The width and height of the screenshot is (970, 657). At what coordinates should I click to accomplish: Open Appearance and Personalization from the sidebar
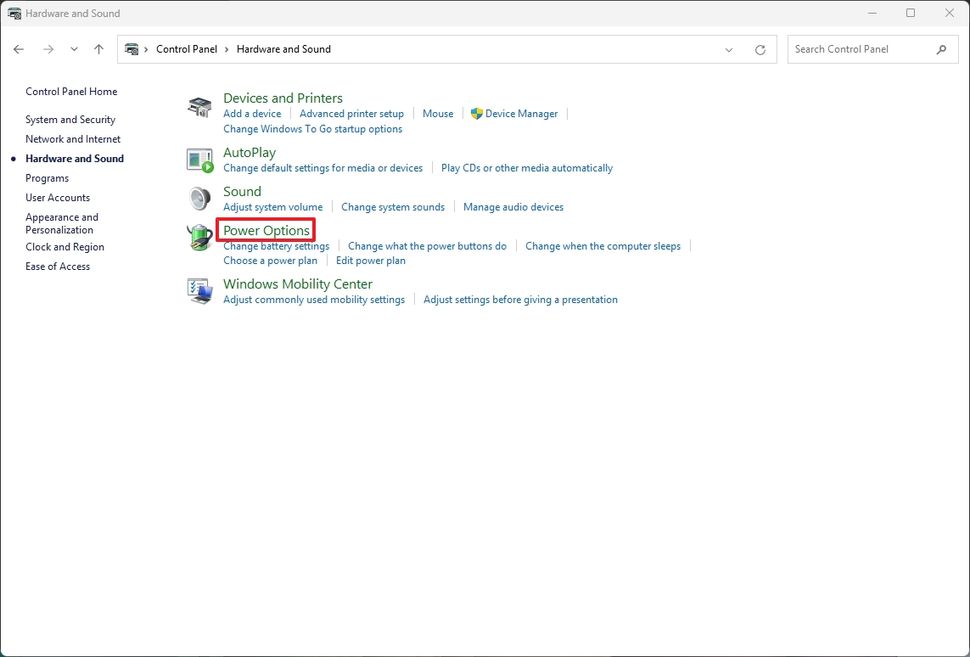61,222
